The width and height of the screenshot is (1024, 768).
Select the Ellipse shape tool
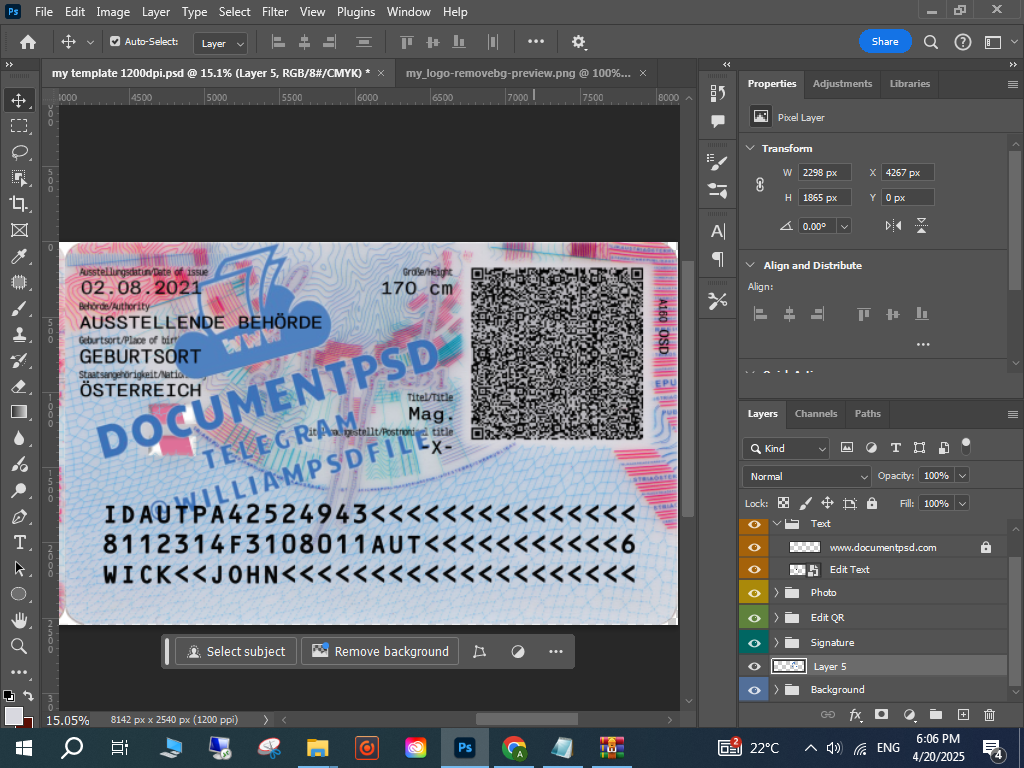19,594
